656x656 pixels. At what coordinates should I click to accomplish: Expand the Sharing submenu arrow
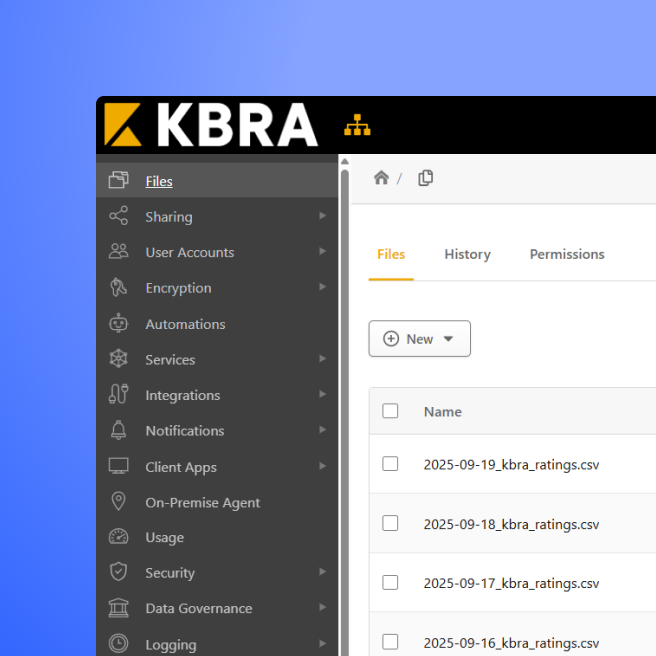pyautogui.click(x=322, y=215)
